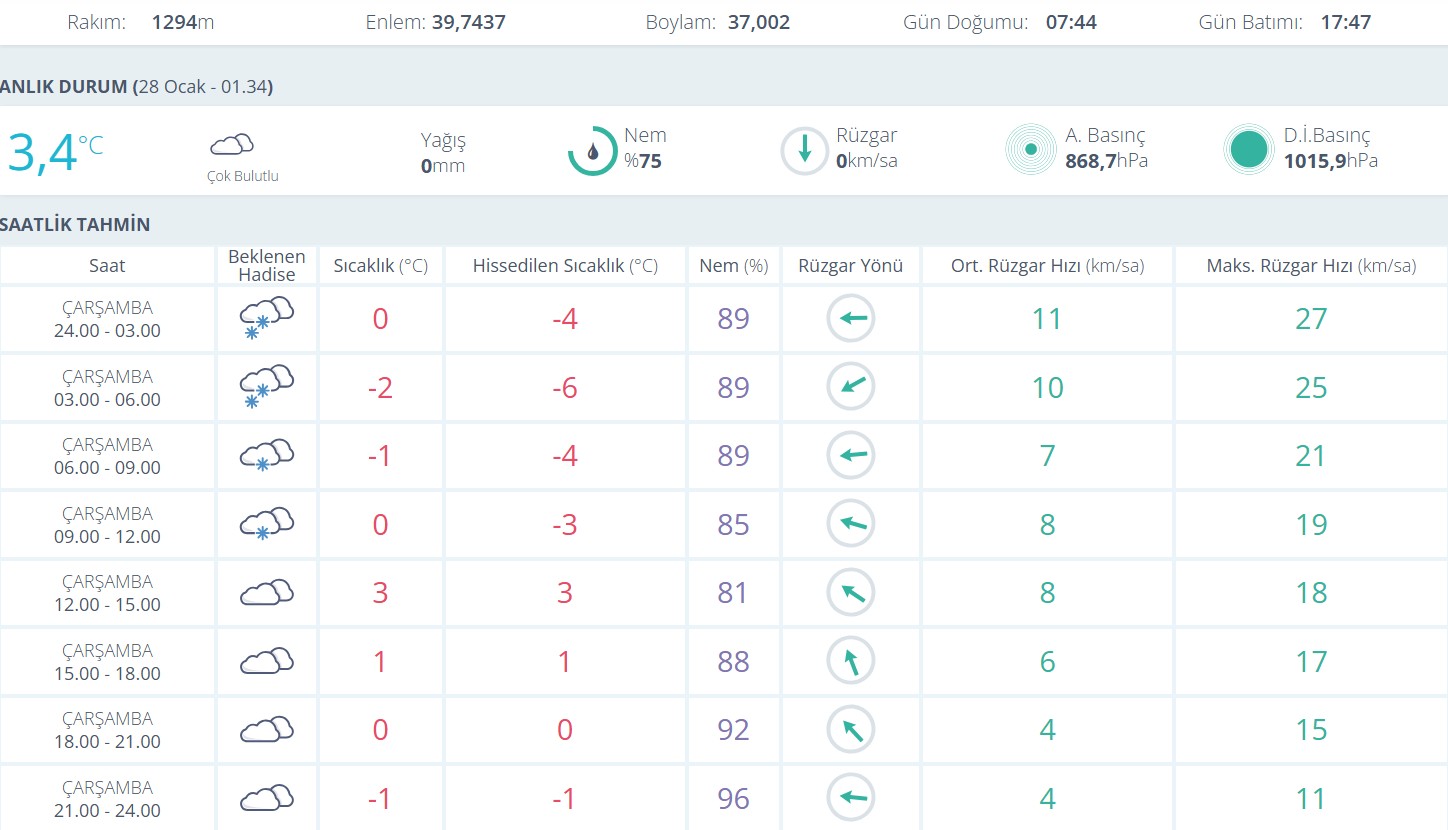Viewport: 1448px width, 830px height.
Task: Click the Beklenen Hadise column header
Action: pos(266,265)
